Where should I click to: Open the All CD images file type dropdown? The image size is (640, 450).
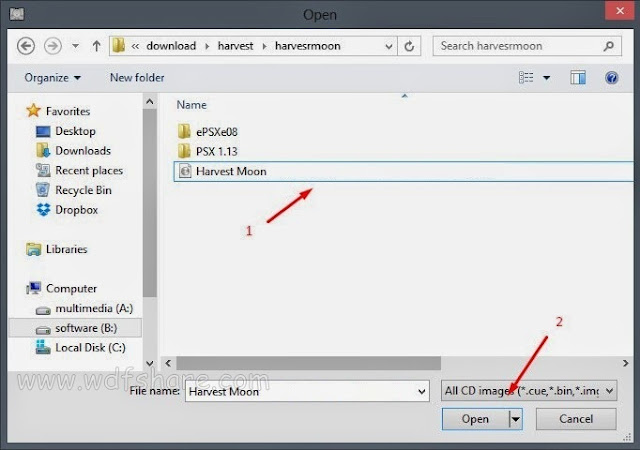[529, 391]
